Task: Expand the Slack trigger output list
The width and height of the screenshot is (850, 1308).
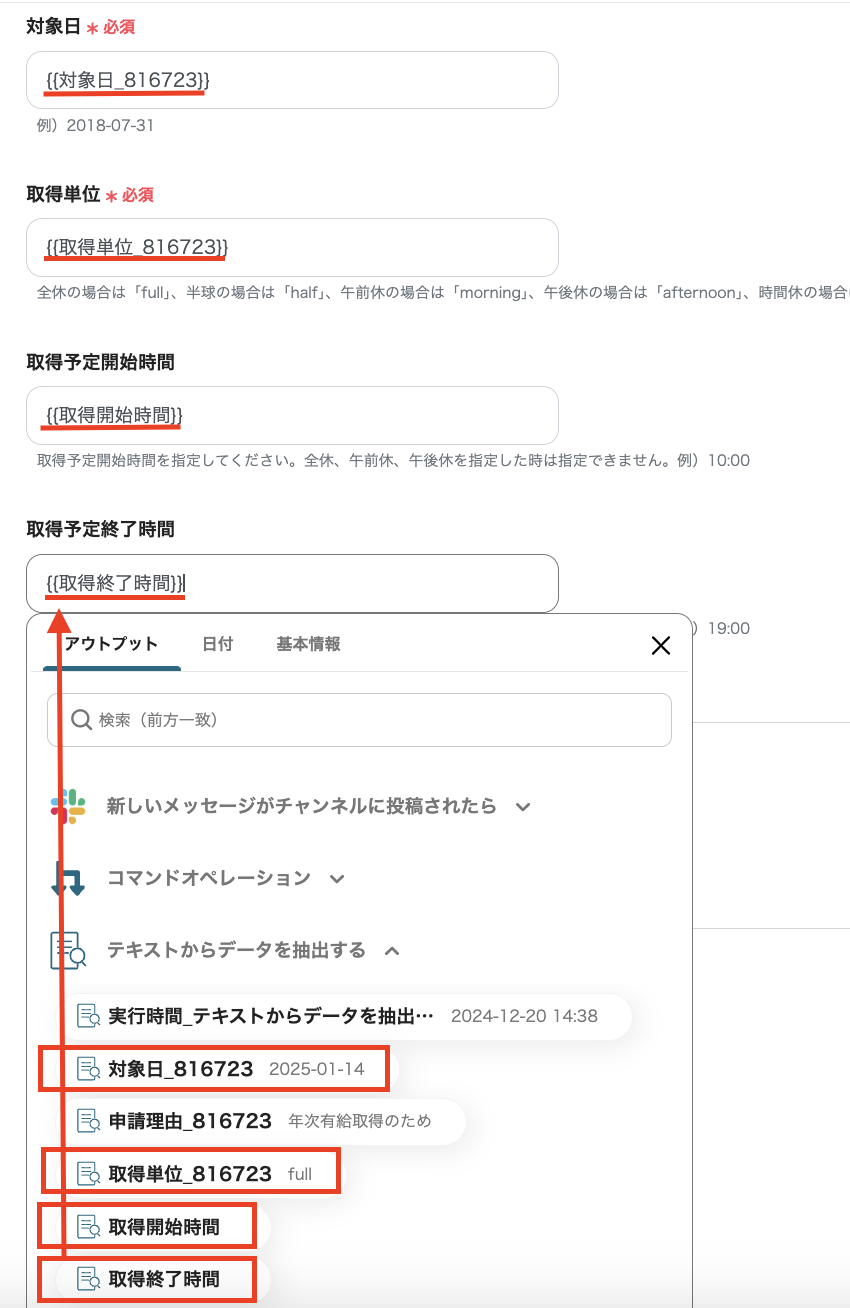Action: click(524, 806)
